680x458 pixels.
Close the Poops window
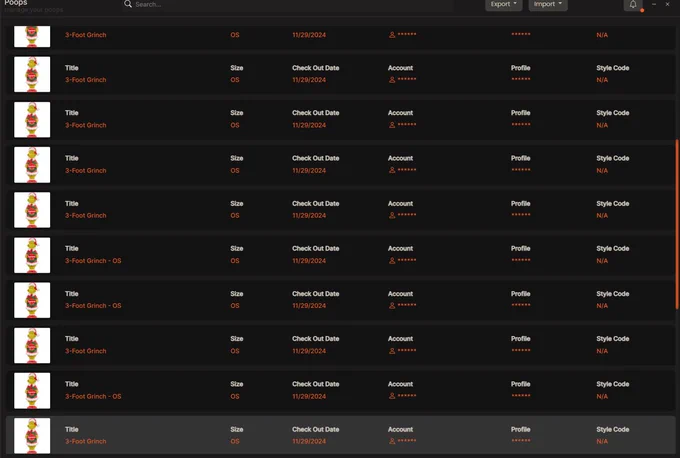coord(667,4)
